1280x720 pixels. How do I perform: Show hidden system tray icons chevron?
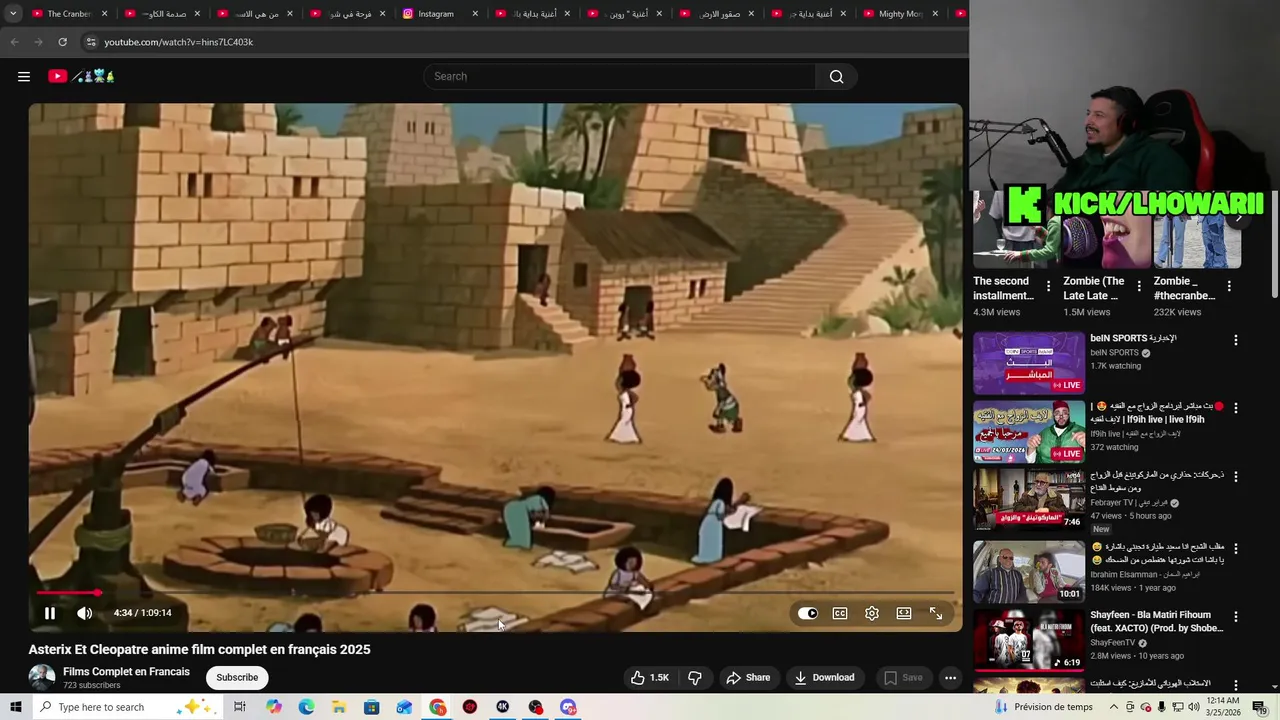point(1114,707)
